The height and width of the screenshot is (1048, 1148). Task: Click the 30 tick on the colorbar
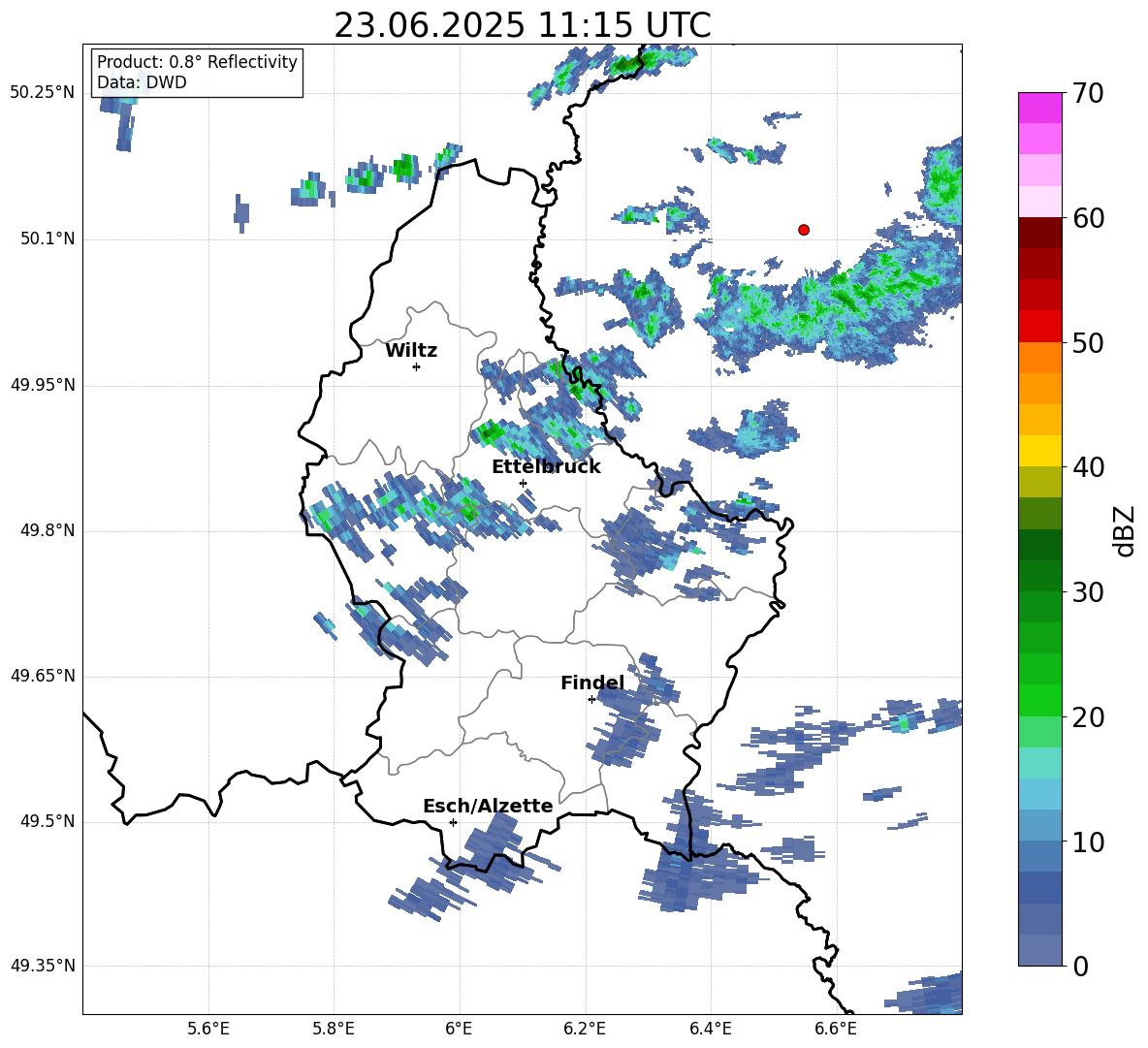[x=1088, y=592]
